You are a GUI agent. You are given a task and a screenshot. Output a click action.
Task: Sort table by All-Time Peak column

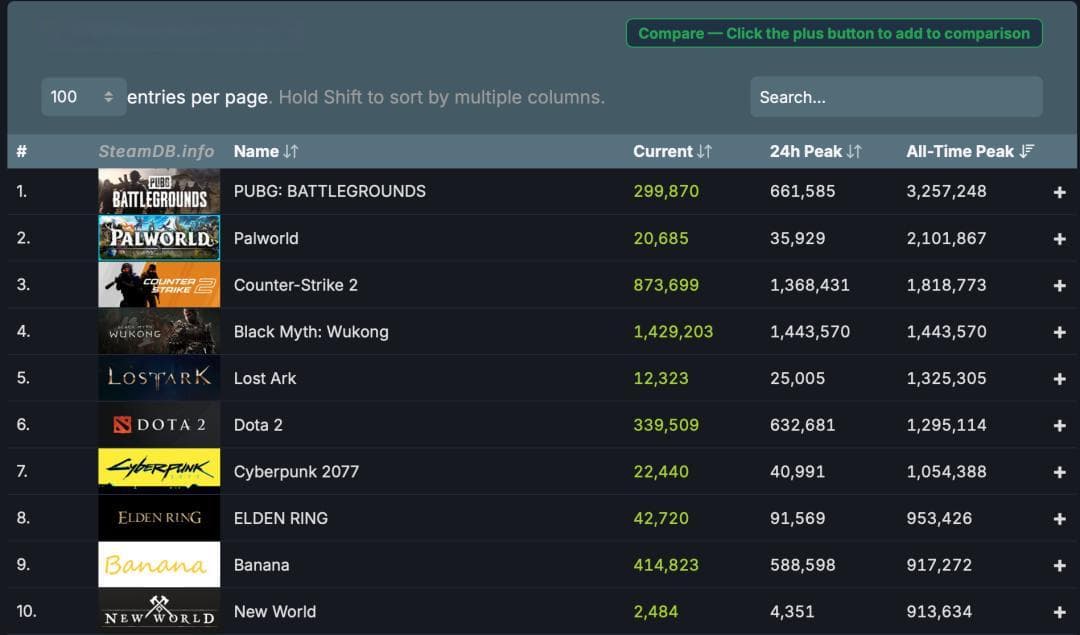pyautogui.click(x=970, y=152)
